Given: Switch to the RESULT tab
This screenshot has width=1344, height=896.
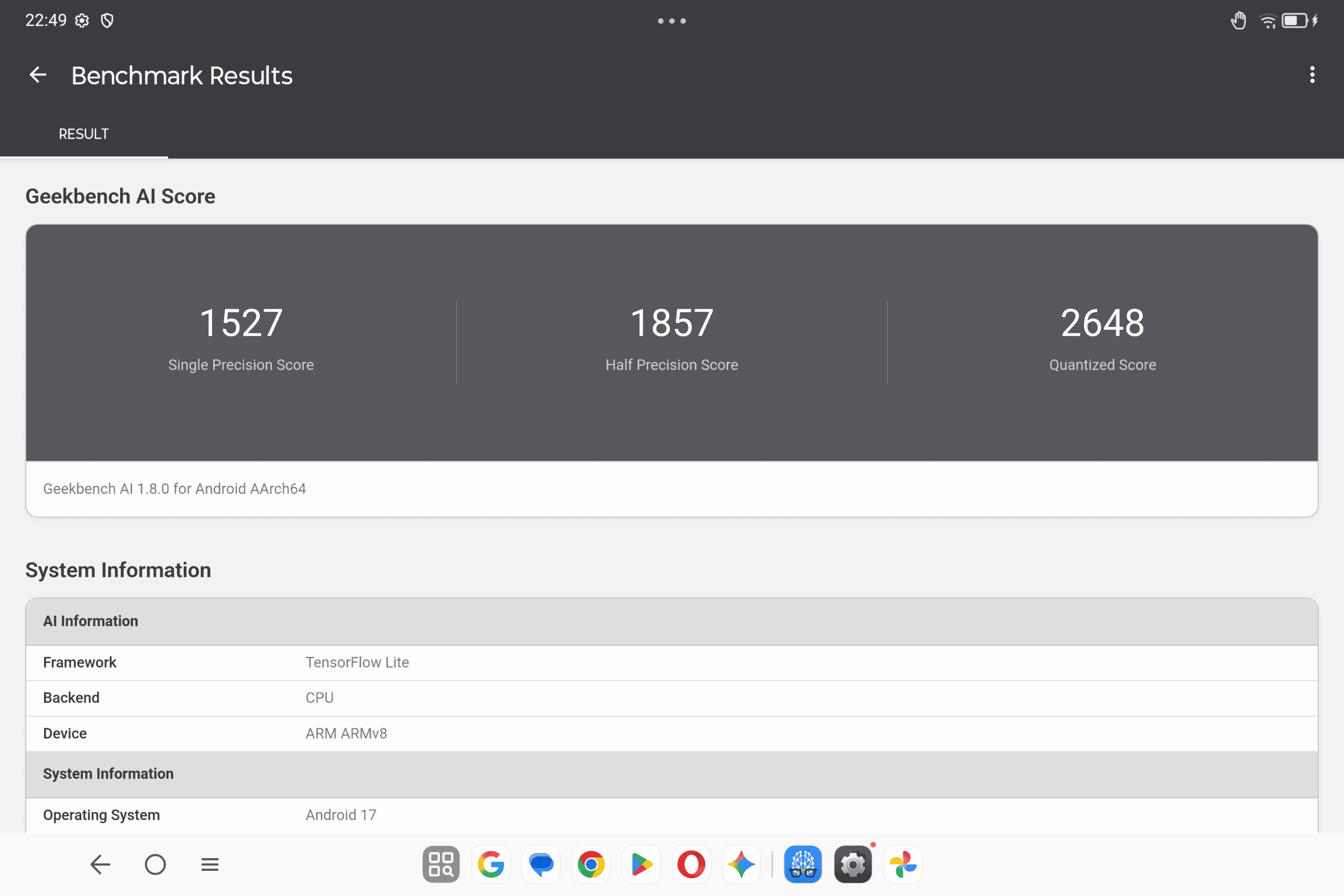Looking at the screenshot, I should point(83,134).
